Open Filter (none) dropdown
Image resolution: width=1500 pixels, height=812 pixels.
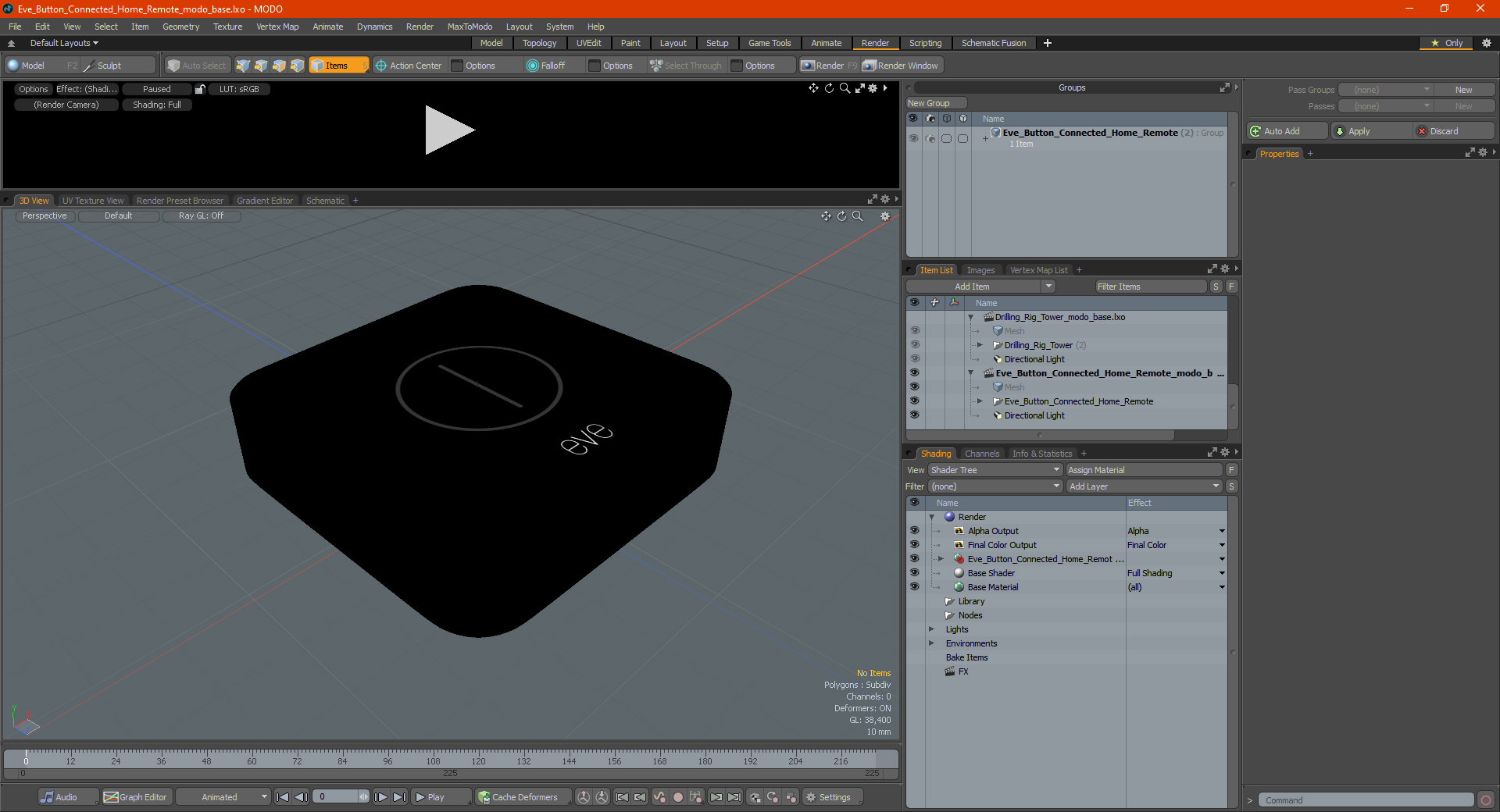pos(995,486)
